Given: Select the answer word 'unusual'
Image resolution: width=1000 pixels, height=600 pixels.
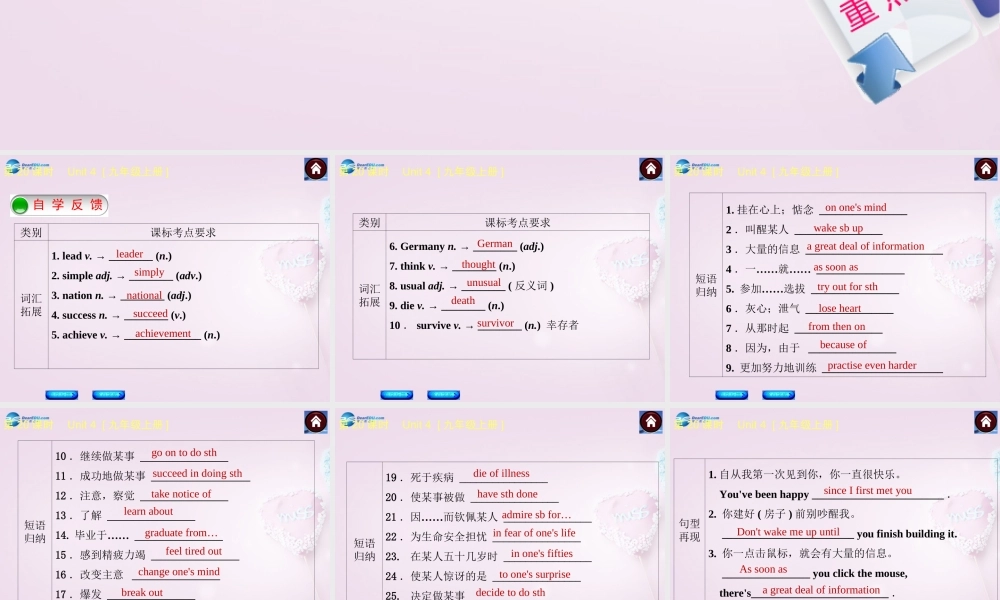Looking at the screenshot, I should click(483, 282).
